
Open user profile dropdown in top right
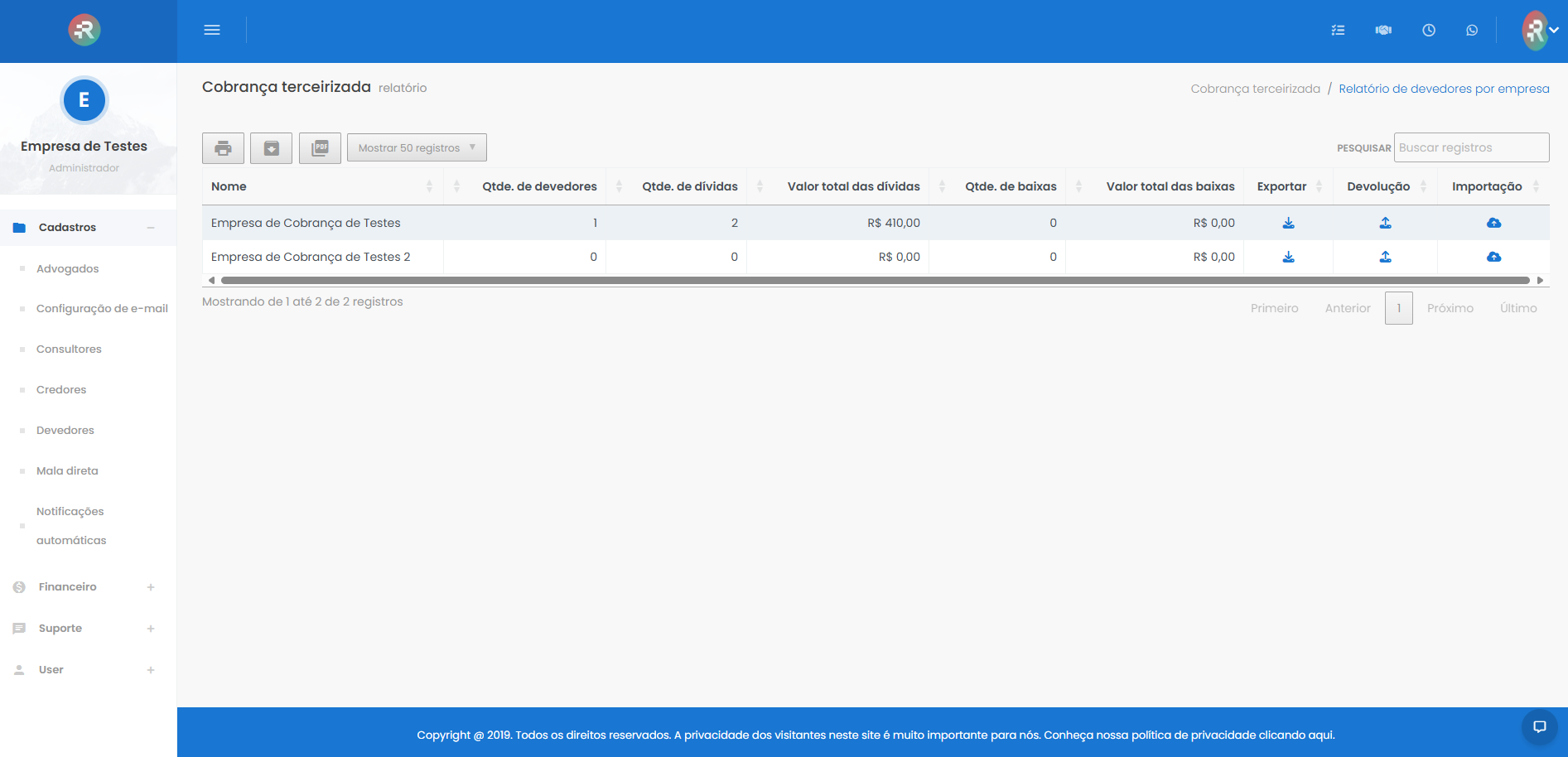1540,31
